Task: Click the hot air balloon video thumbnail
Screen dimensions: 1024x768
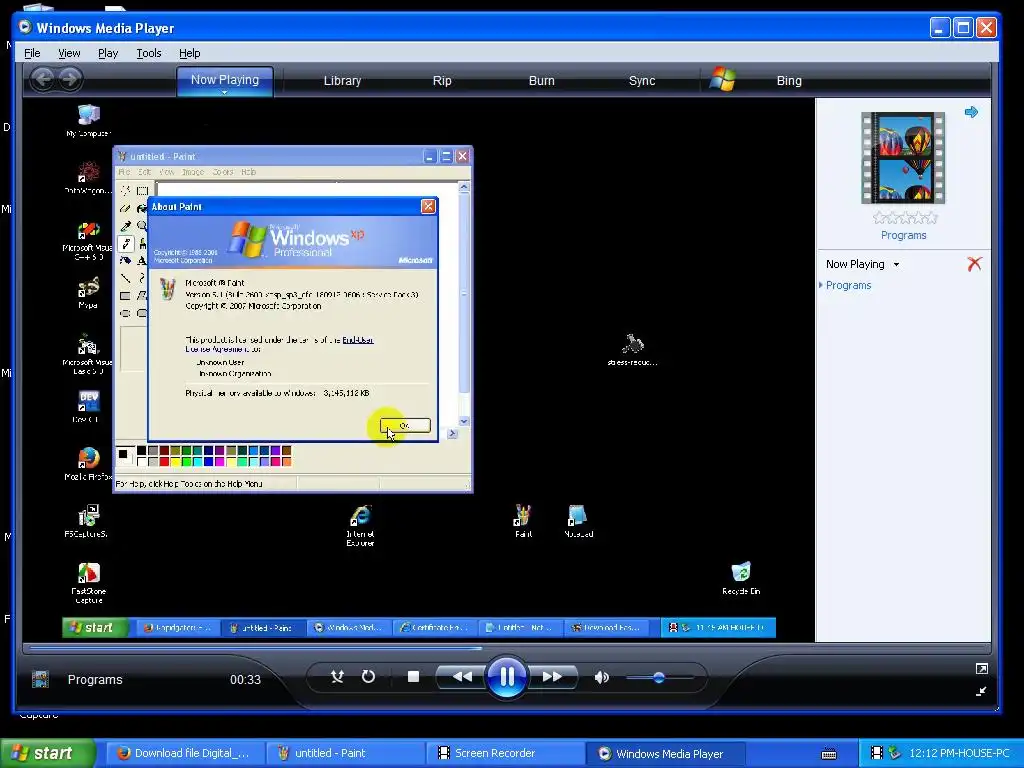Action: tap(903, 157)
